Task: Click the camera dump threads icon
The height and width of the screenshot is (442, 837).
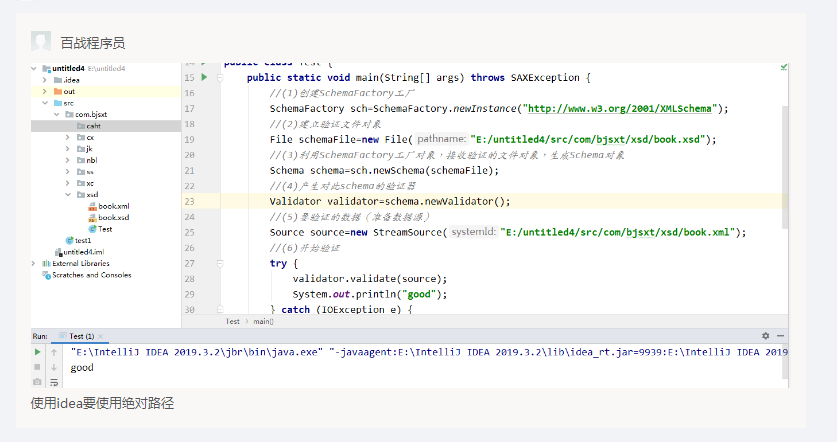Action: (37, 382)
